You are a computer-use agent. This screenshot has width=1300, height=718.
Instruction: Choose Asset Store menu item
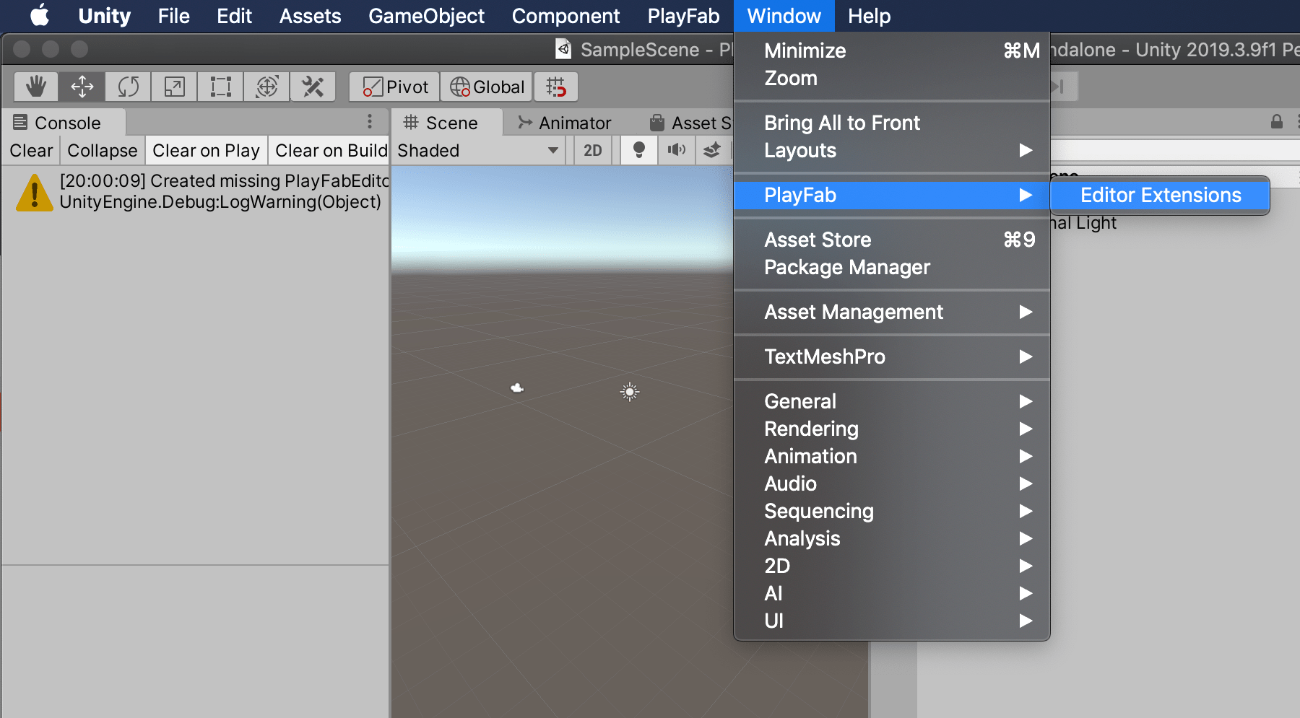[x=892, y=240]
